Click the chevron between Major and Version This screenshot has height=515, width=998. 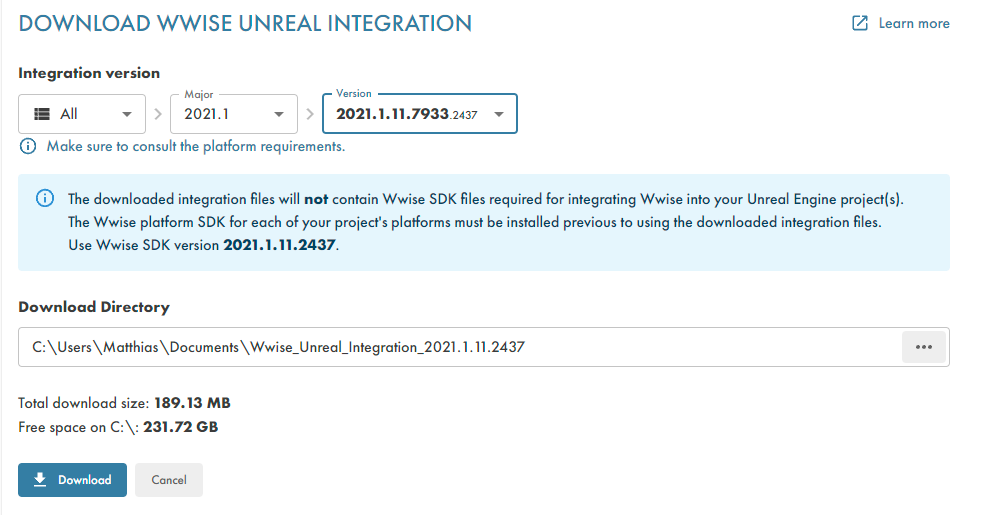(x=310, y=114)
